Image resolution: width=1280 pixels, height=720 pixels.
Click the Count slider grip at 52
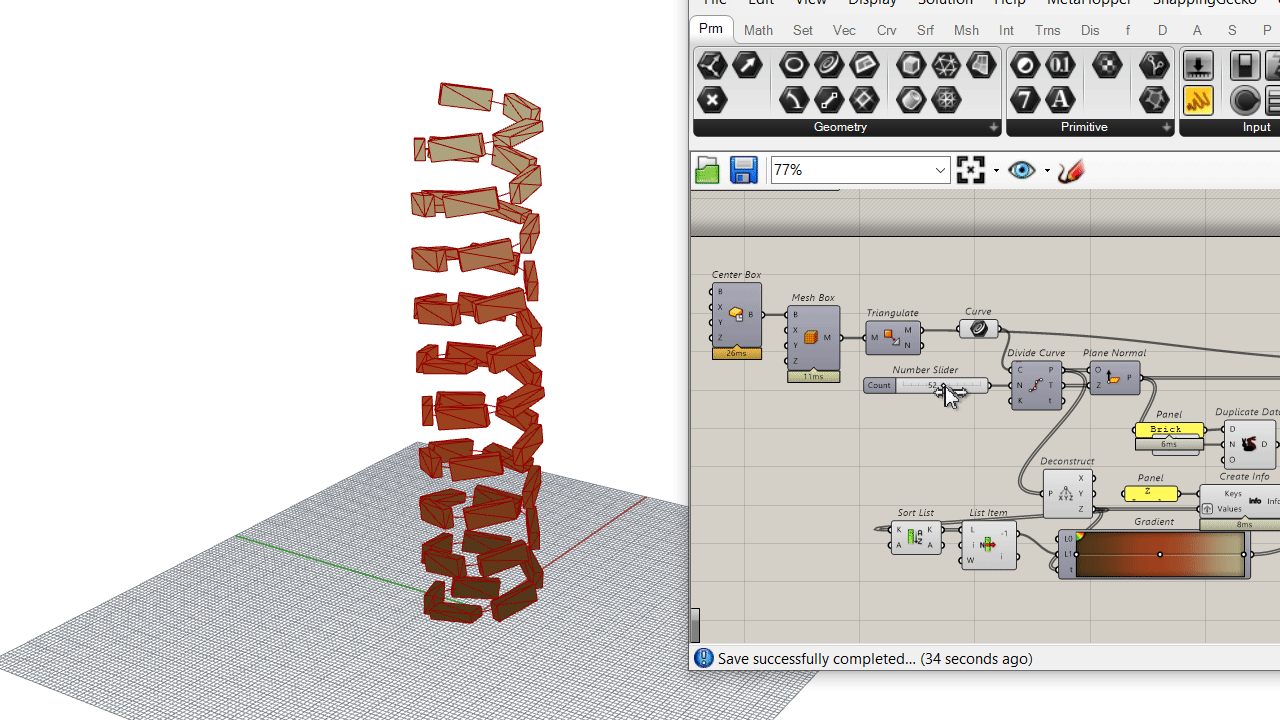point(943,386)
